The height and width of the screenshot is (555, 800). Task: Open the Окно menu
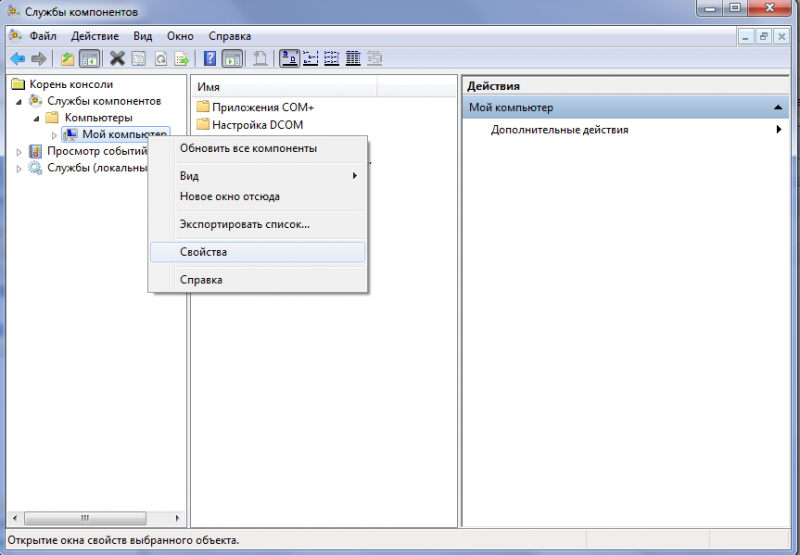coord(180,36)
